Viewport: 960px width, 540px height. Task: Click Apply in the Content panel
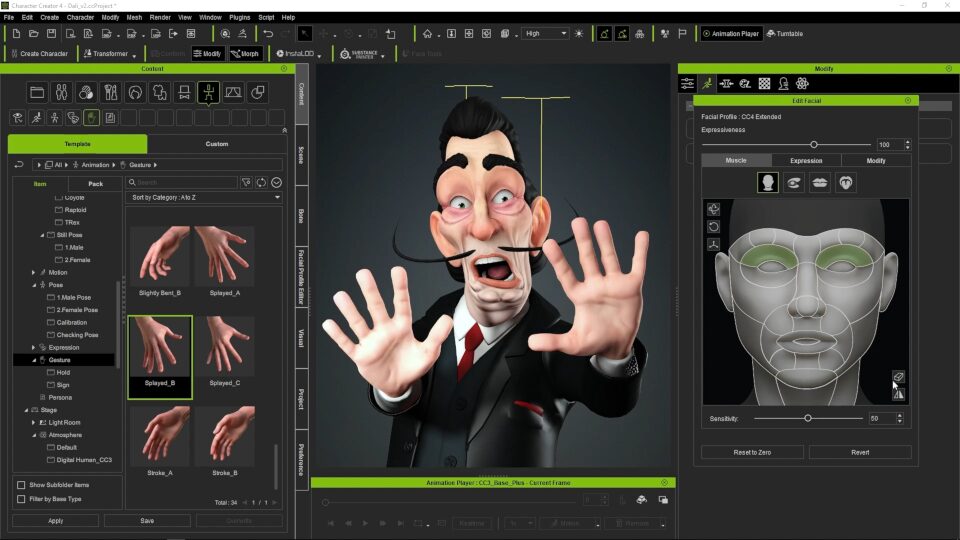coord(55,521)
